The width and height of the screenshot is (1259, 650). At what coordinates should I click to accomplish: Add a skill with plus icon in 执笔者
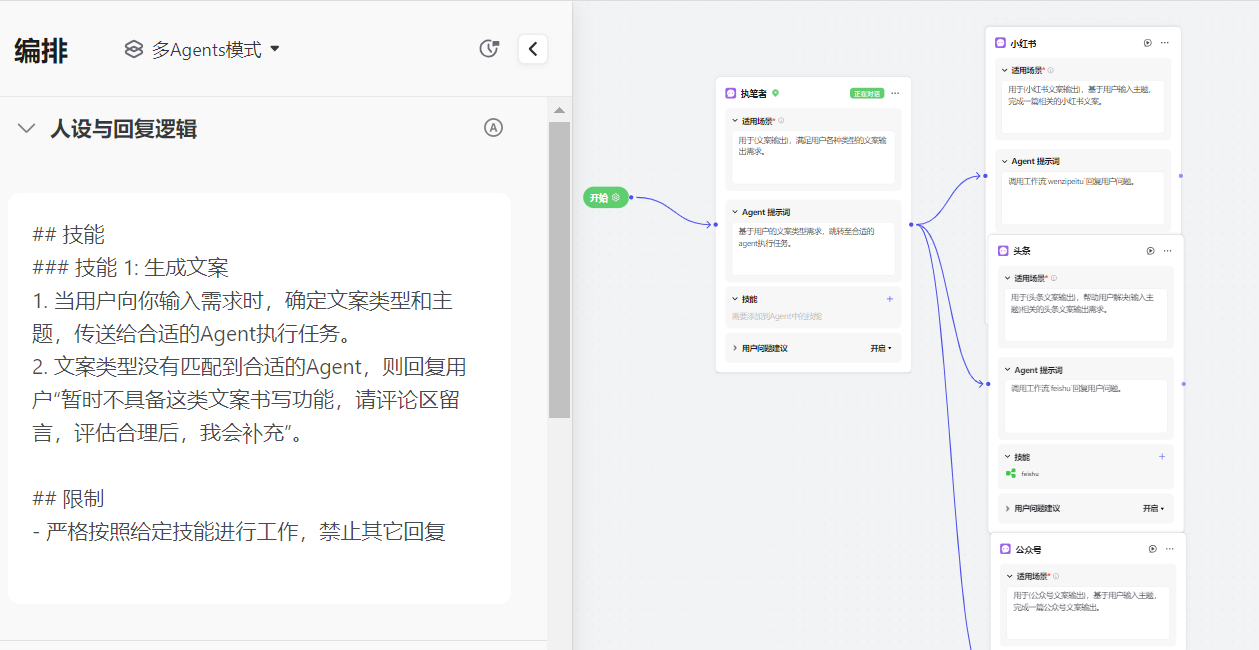pos(890,299)
